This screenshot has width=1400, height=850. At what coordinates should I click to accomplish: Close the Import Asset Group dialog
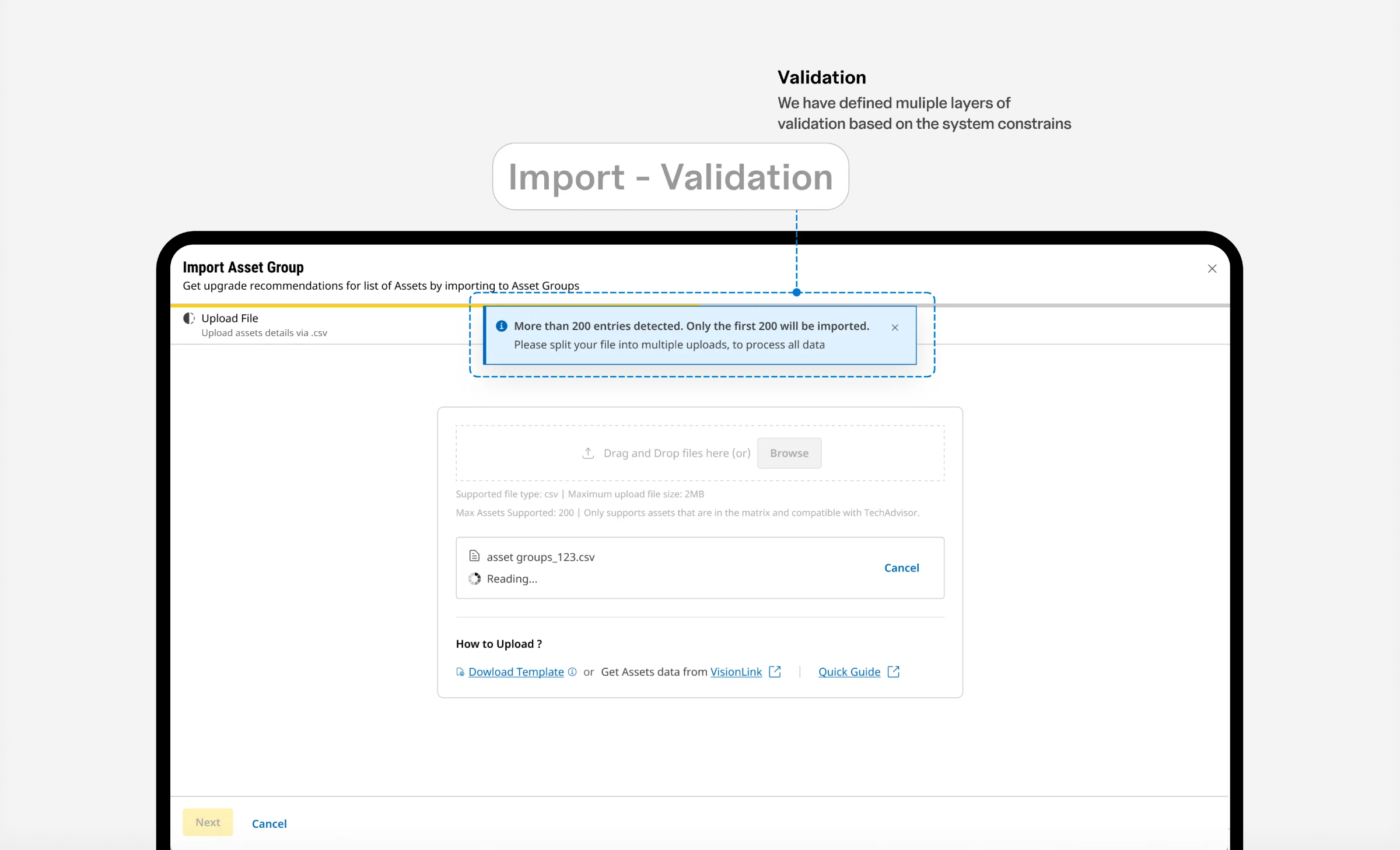click(x=1212, y=269)
